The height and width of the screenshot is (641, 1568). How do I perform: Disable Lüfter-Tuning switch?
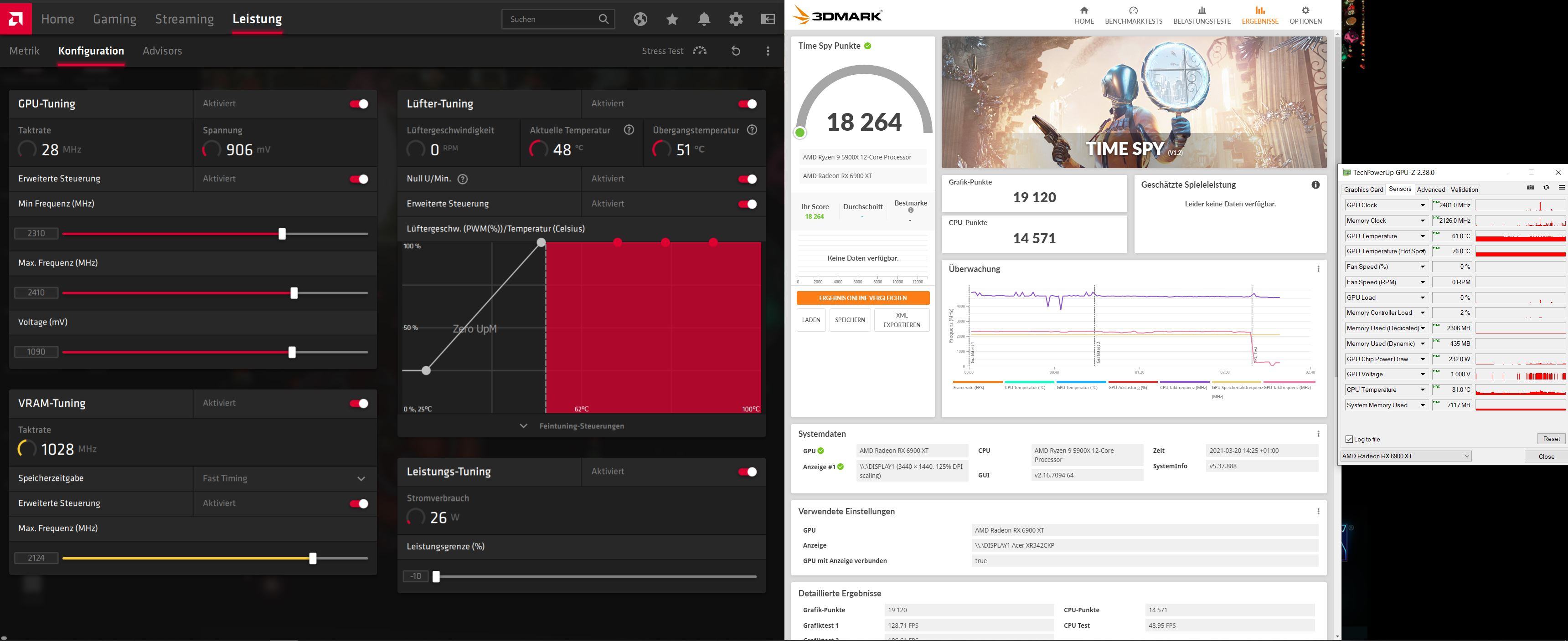(748, 104)
